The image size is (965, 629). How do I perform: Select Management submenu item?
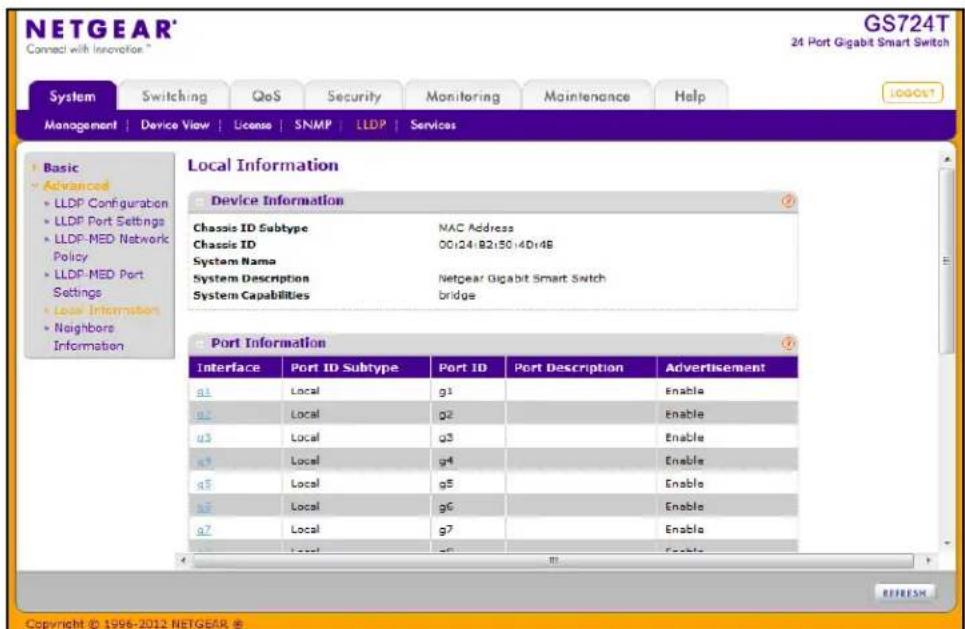80,125
